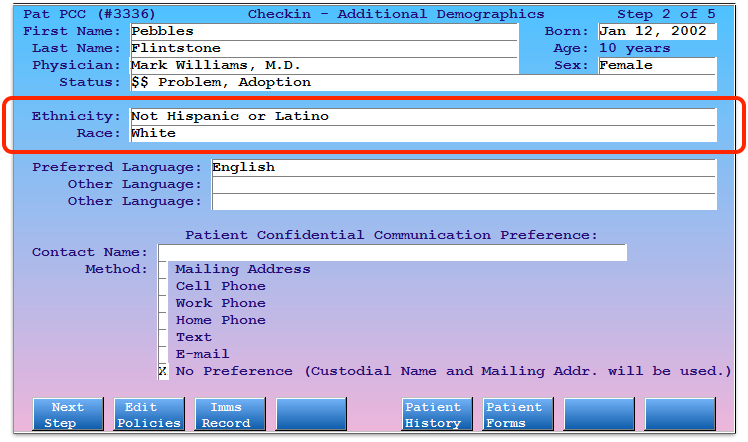Check the E-mail method box
748x442 pixels.
coord(163,354)
